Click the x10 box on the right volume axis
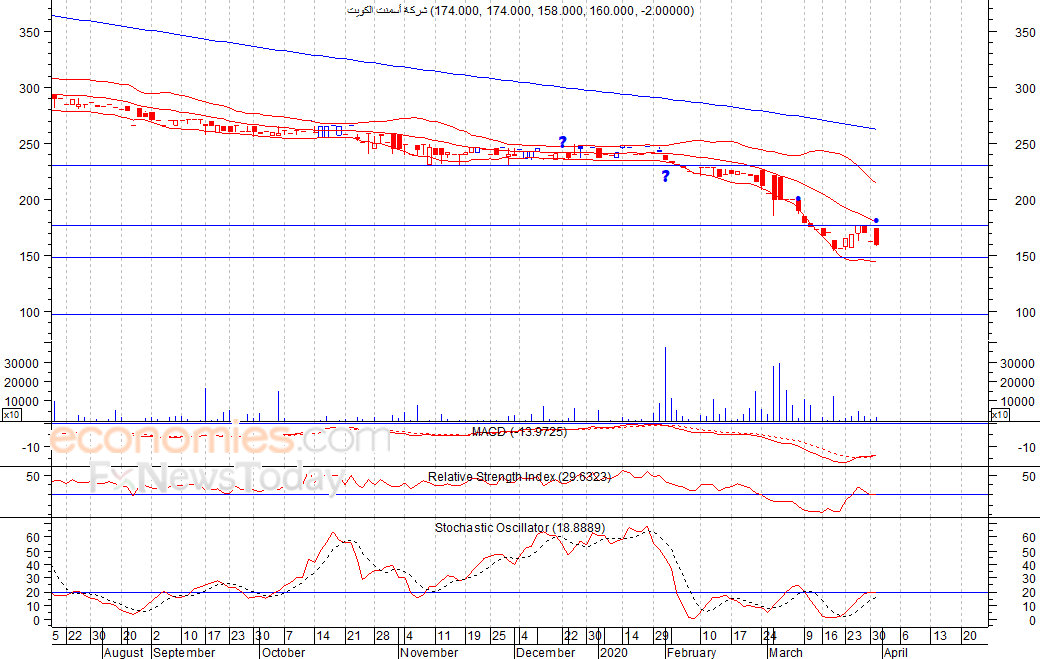Screen dimensions: 1040x659 pyautogui.click(x=1000, y=415)
